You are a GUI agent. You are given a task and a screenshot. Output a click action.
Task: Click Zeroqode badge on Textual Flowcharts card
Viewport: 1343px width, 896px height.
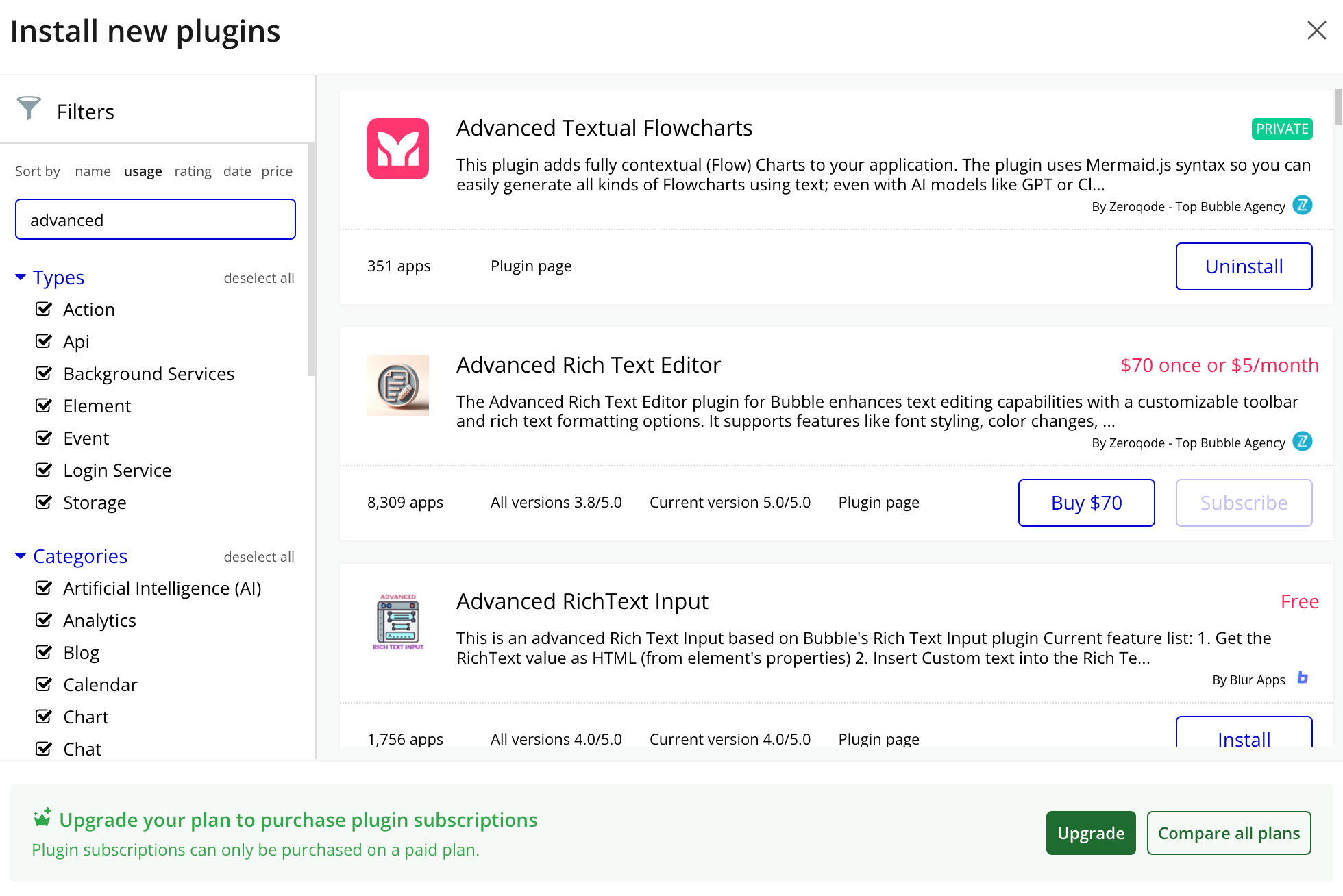(x=1303, y=205)
